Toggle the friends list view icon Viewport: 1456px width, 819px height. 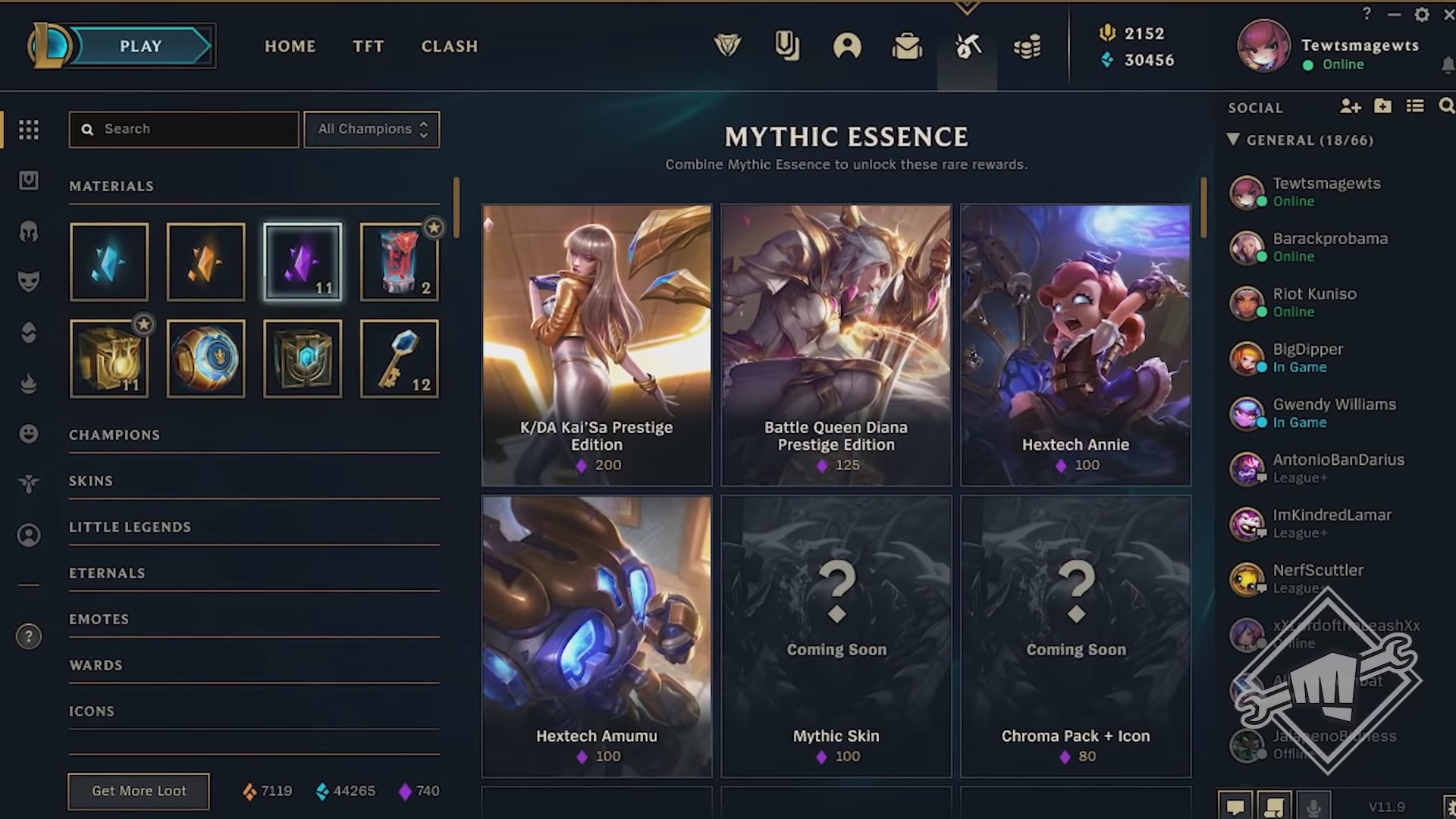coord(1415,107)
